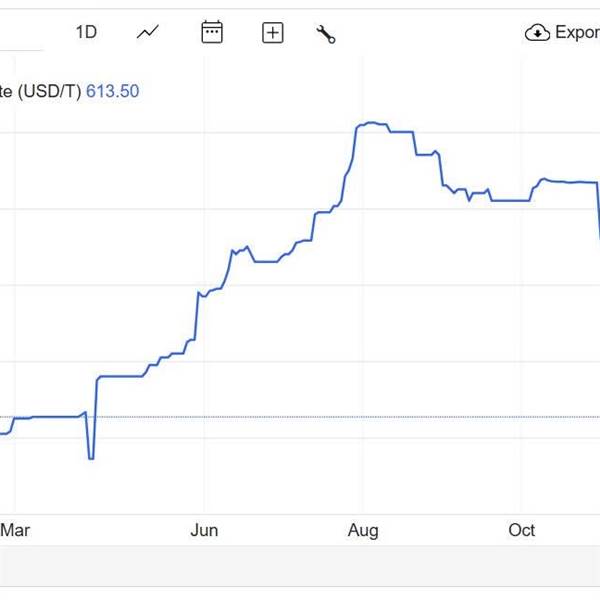Open the line chart type selector

tap(148, 32)
